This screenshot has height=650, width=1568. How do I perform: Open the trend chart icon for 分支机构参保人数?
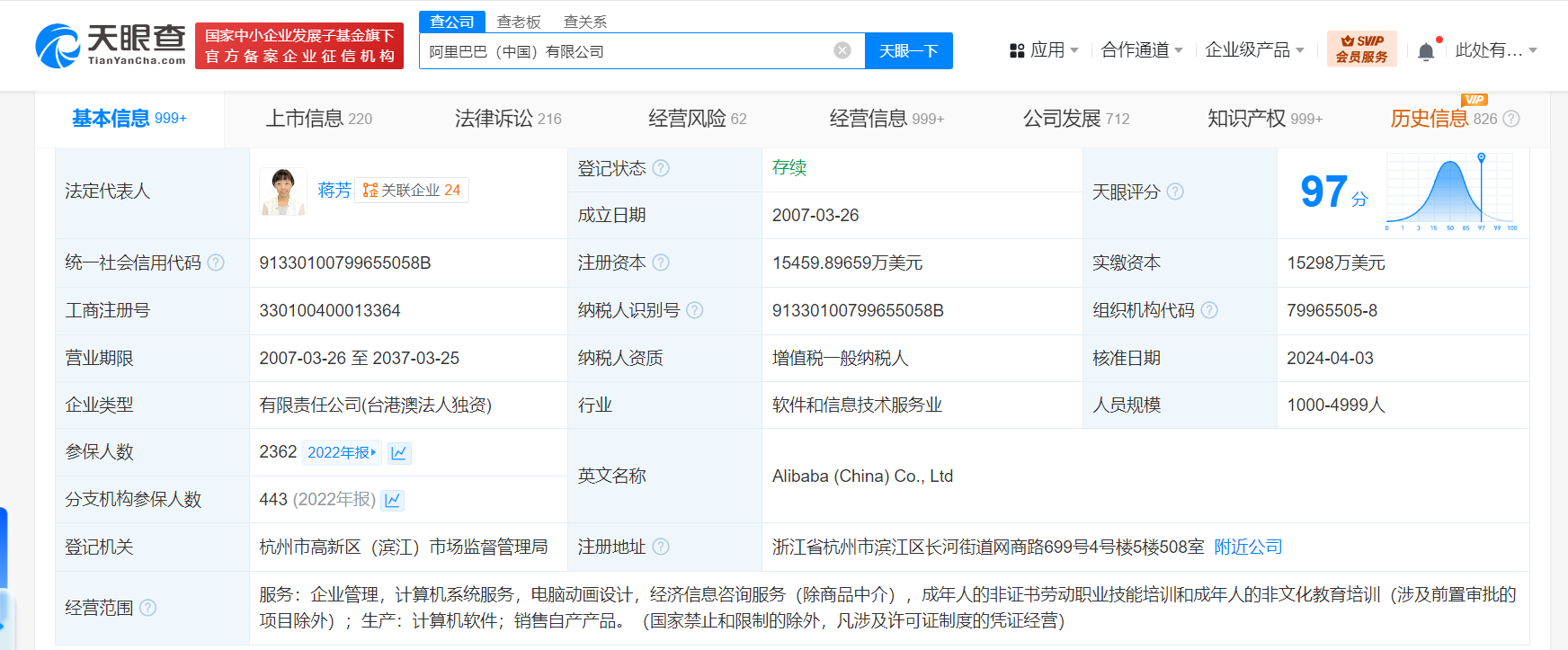click(x=392, y=500)
